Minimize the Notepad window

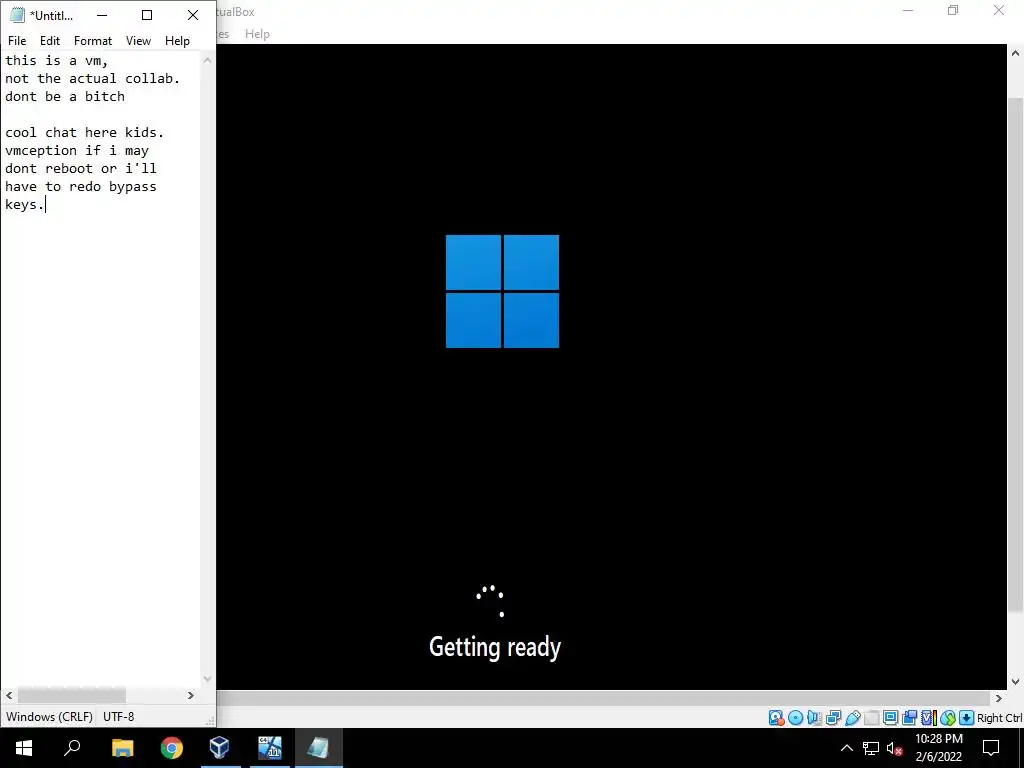click(101, 15)
